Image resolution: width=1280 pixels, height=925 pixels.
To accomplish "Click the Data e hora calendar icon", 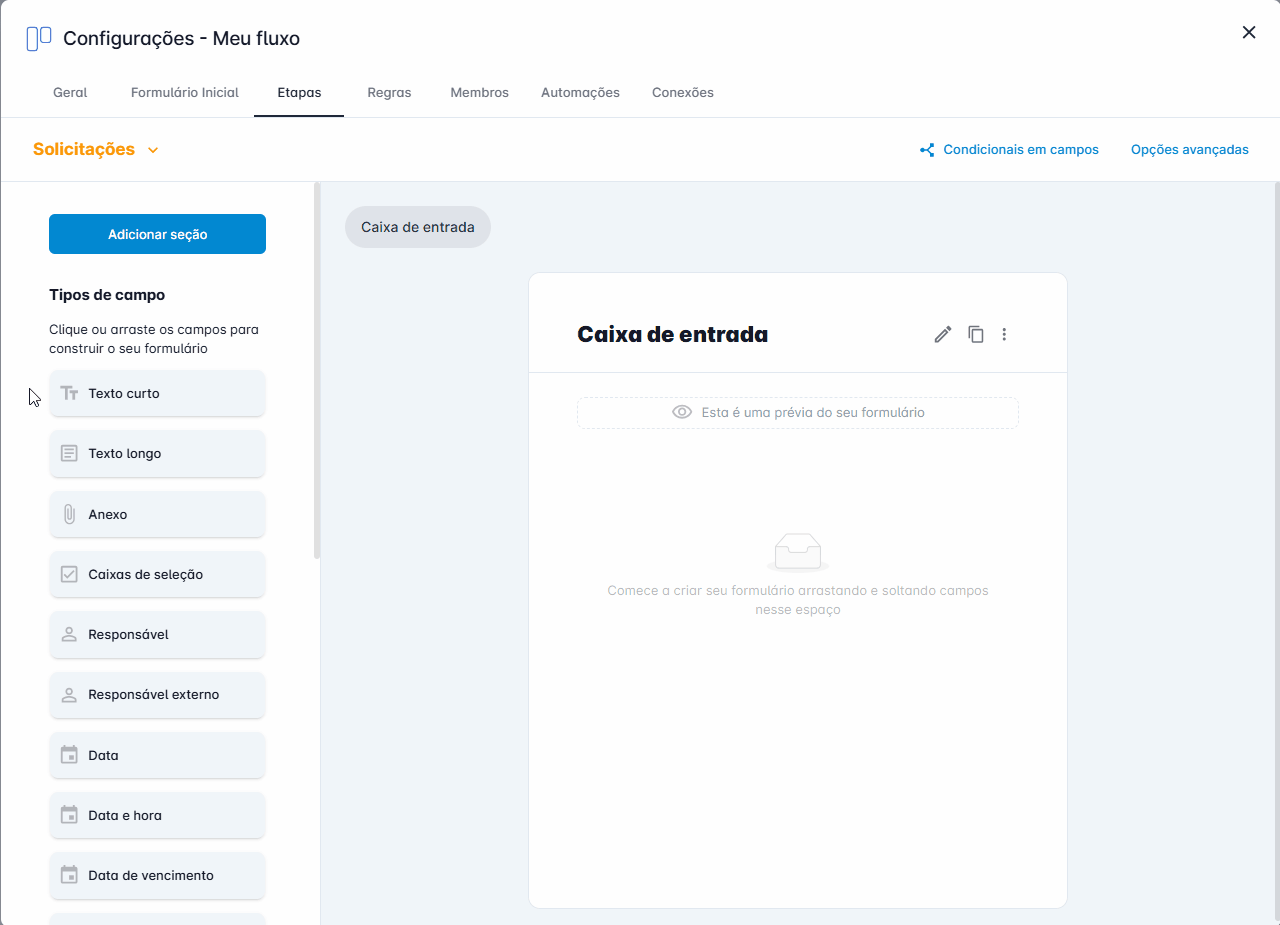I will pyautogui.click(x=69, y=815).
